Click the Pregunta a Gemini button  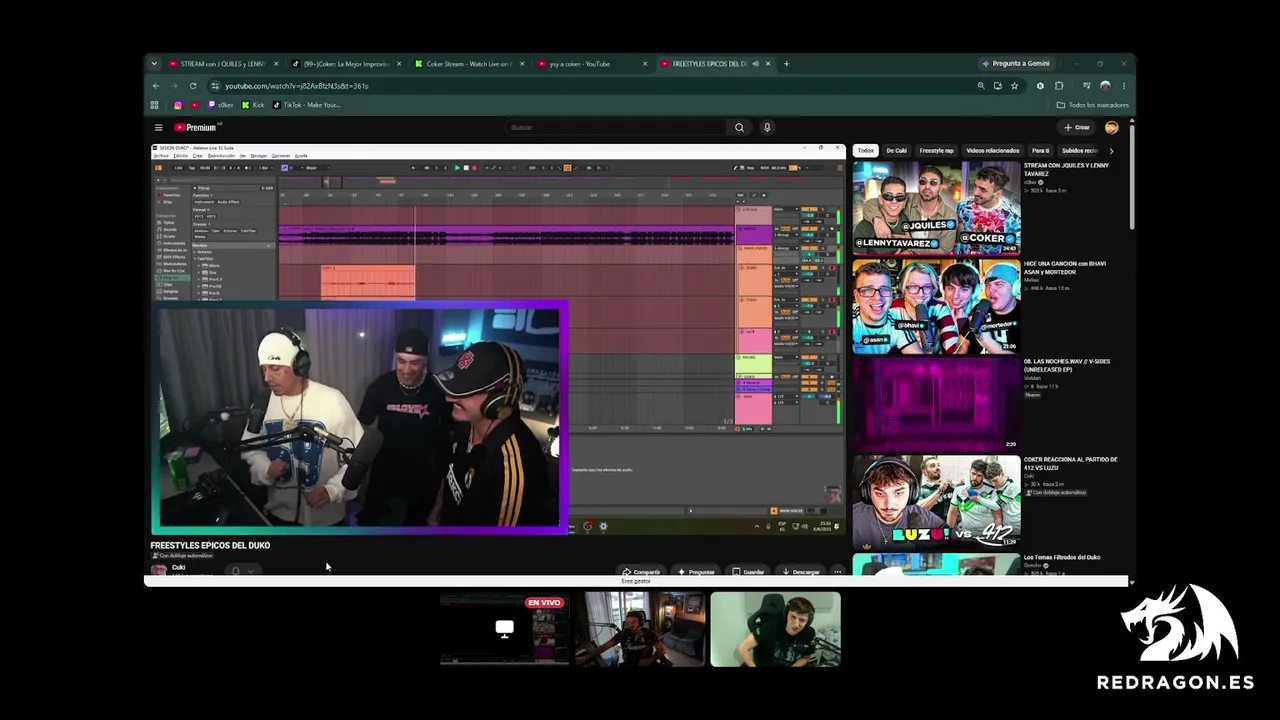[1016, 64]
